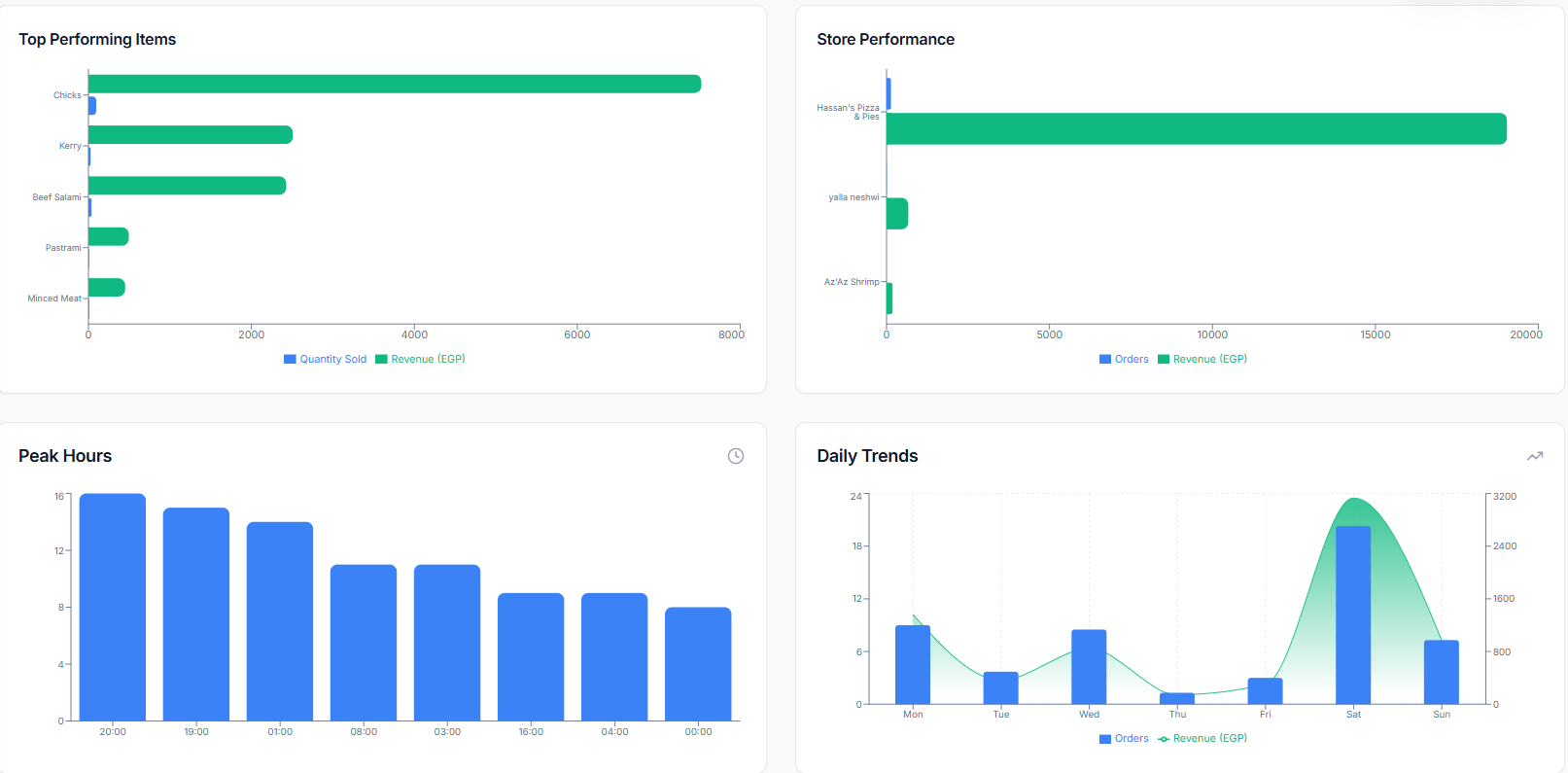Click the clock icon in Peak Hours
This screenshot has width=1568, height=773.
736,456
